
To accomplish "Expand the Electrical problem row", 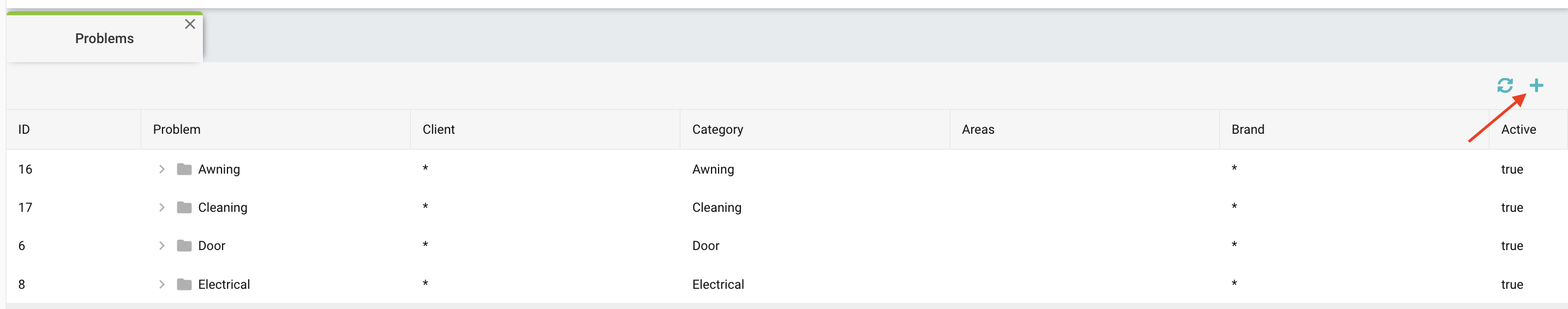I will pos(161,284).
